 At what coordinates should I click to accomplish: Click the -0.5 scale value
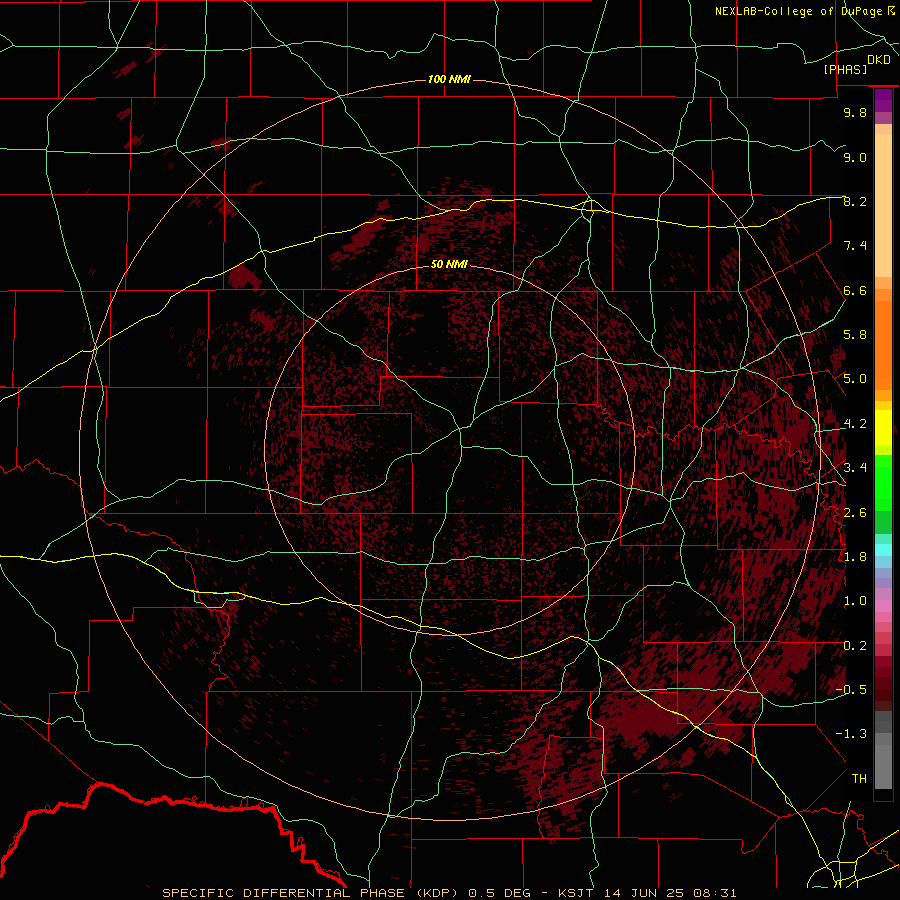[851, 690]
